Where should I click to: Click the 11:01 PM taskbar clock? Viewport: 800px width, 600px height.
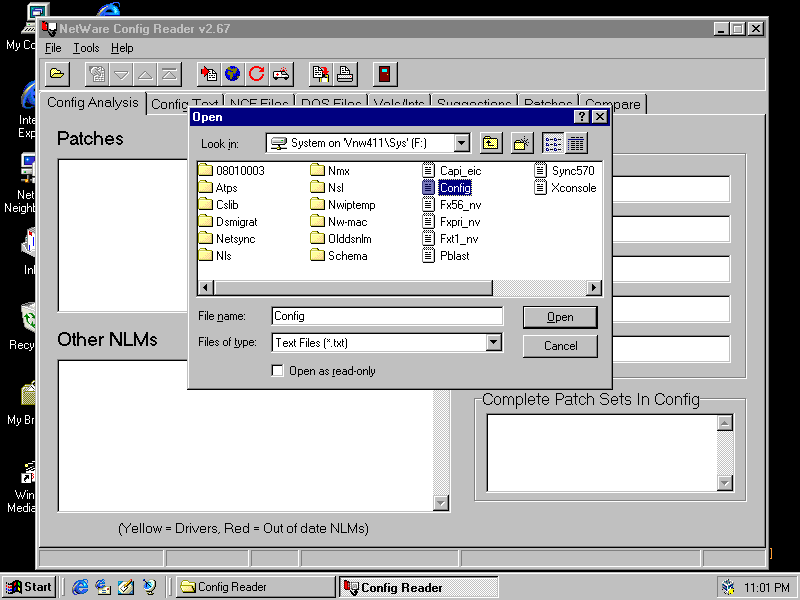[x=767, y=588]
